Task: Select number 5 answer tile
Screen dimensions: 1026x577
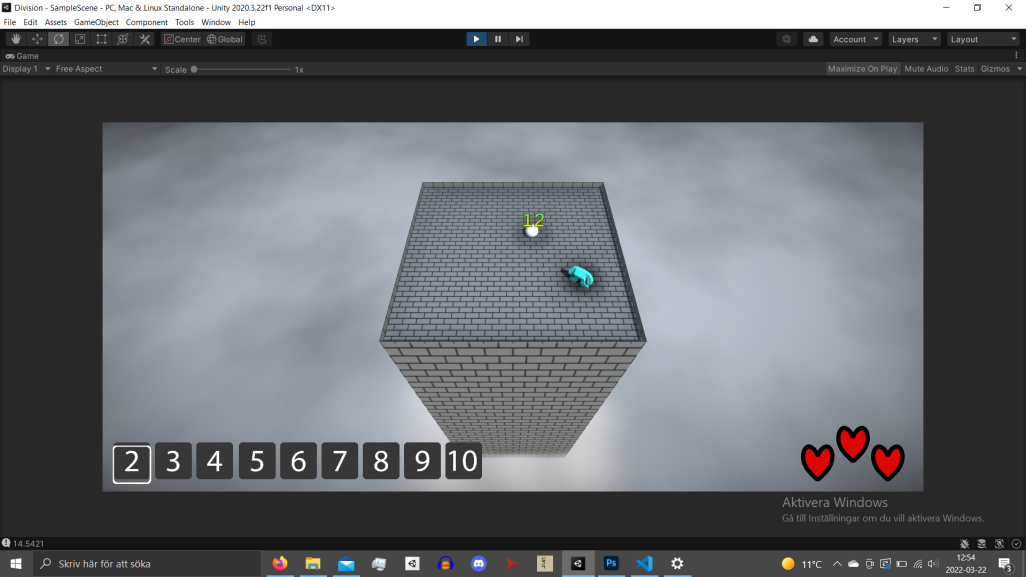Action: click(256, 461)
